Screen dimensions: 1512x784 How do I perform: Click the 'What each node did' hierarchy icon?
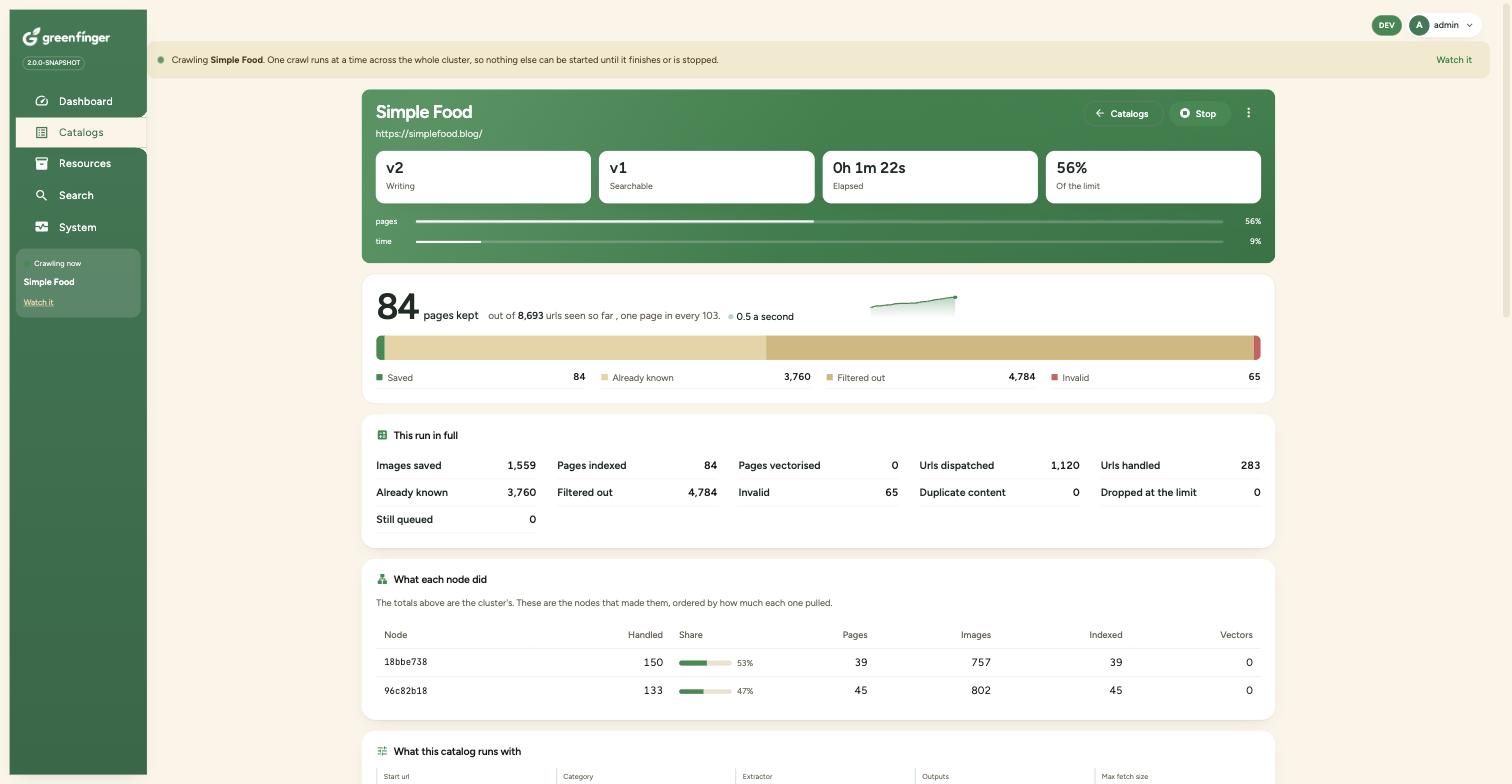[382, 579]
